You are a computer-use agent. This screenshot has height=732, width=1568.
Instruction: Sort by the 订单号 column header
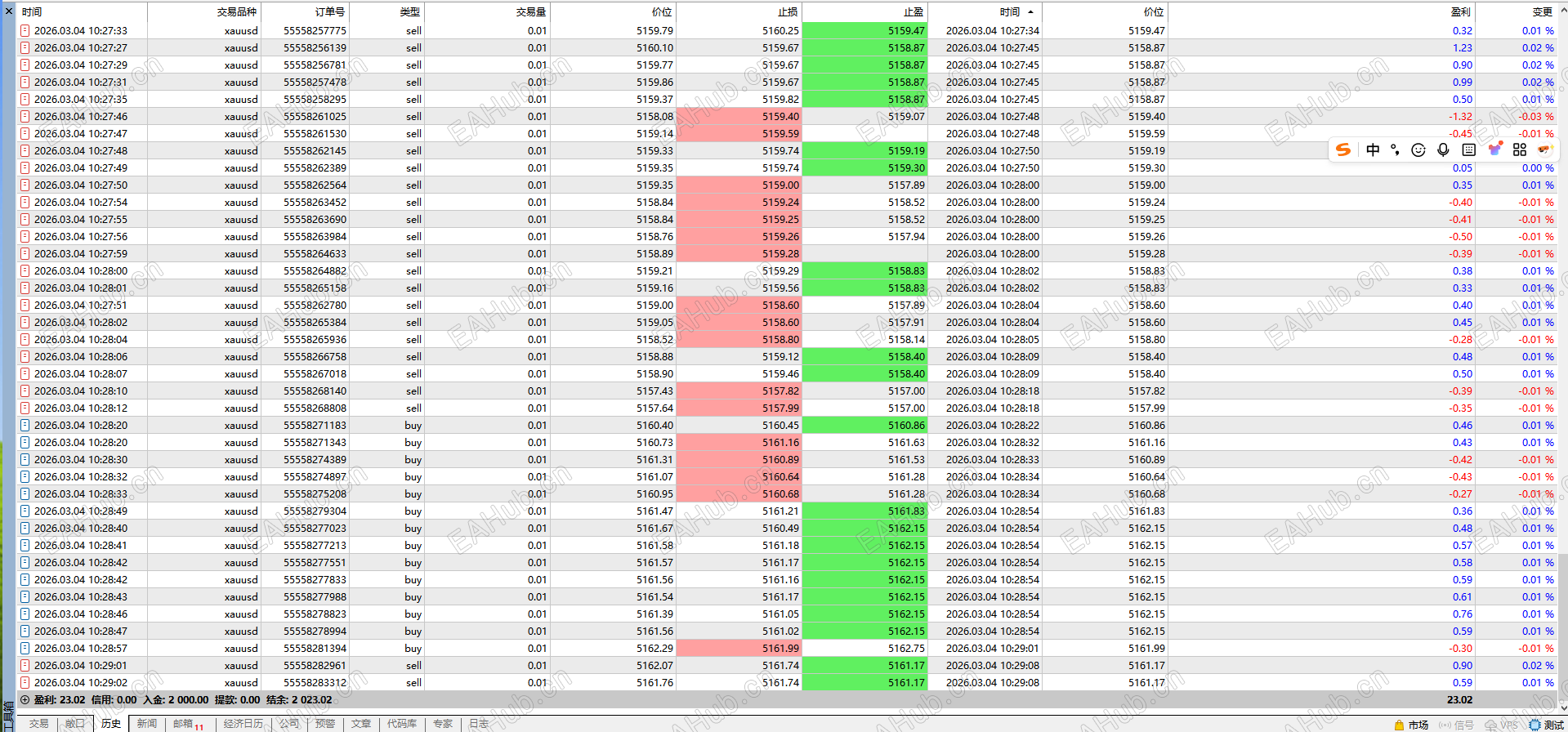coord(306,12)
